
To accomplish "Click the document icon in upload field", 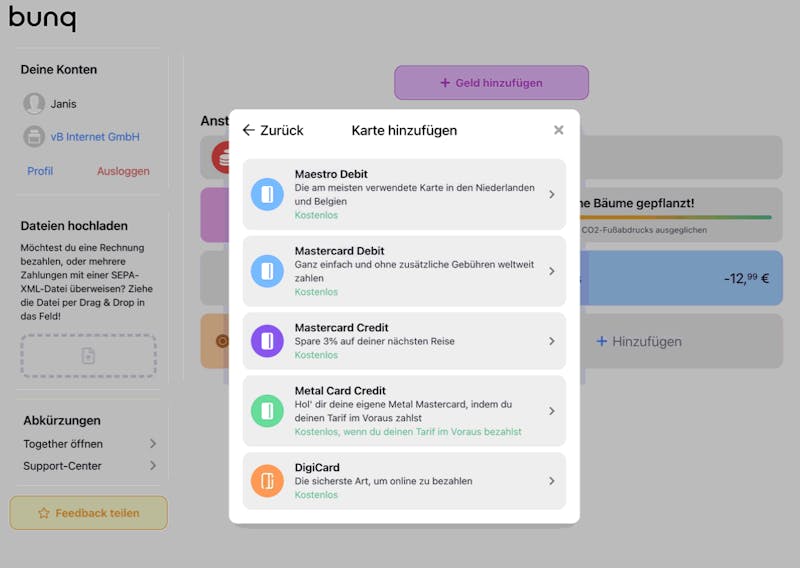I will click(x=88, y=356).
